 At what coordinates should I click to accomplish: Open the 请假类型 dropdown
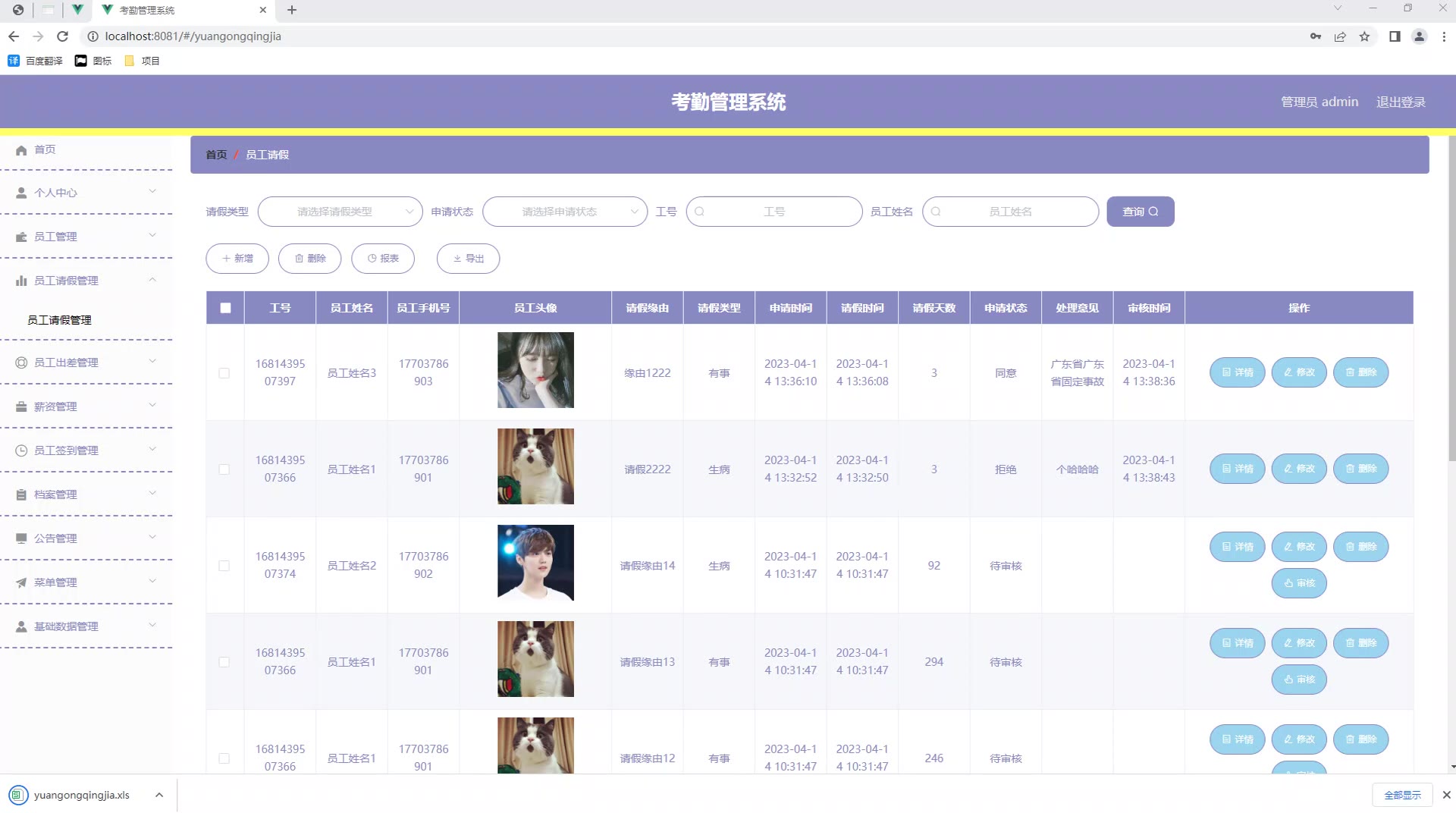[x=340, y=212]
